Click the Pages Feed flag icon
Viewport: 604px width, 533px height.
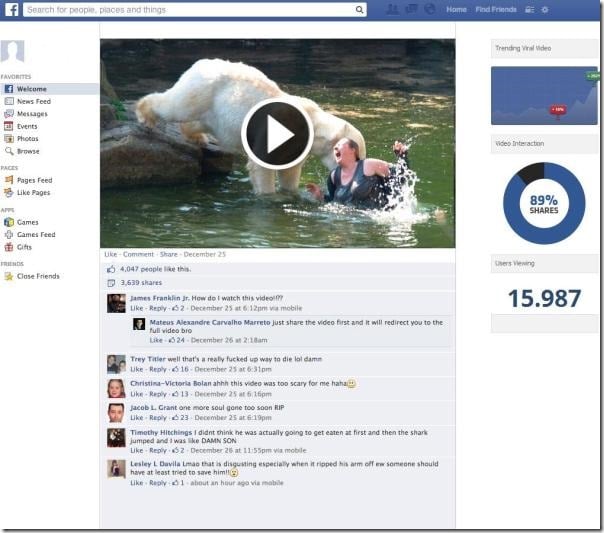point(8,180)
